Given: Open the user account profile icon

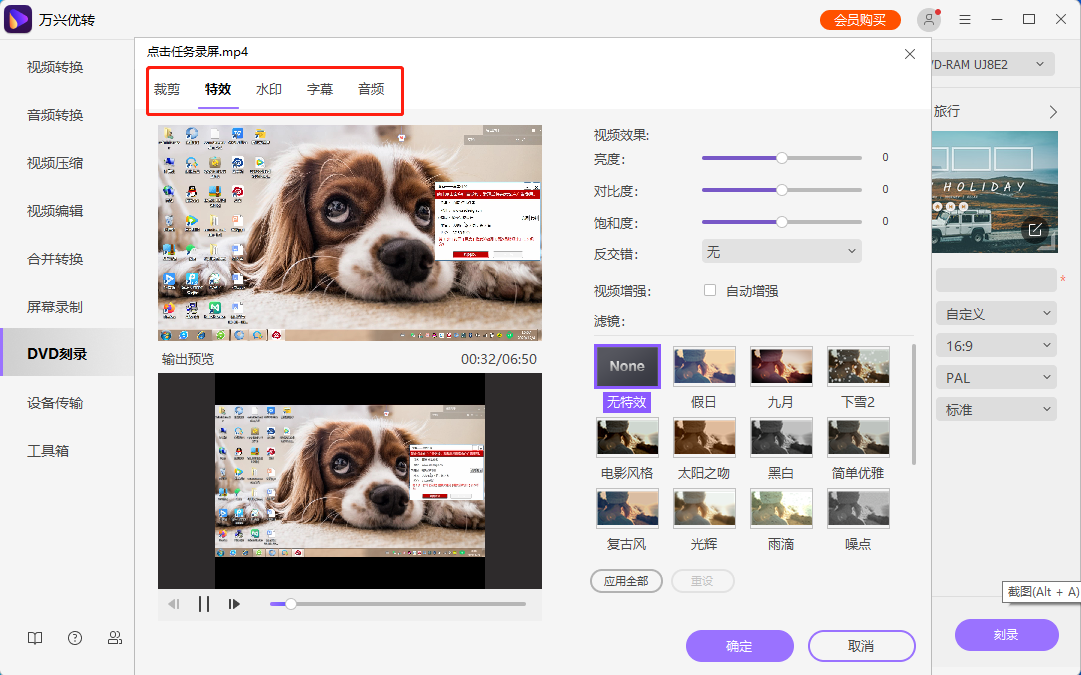Looking at the screenshot, I should pyautogui.click(x=929, y=20).
